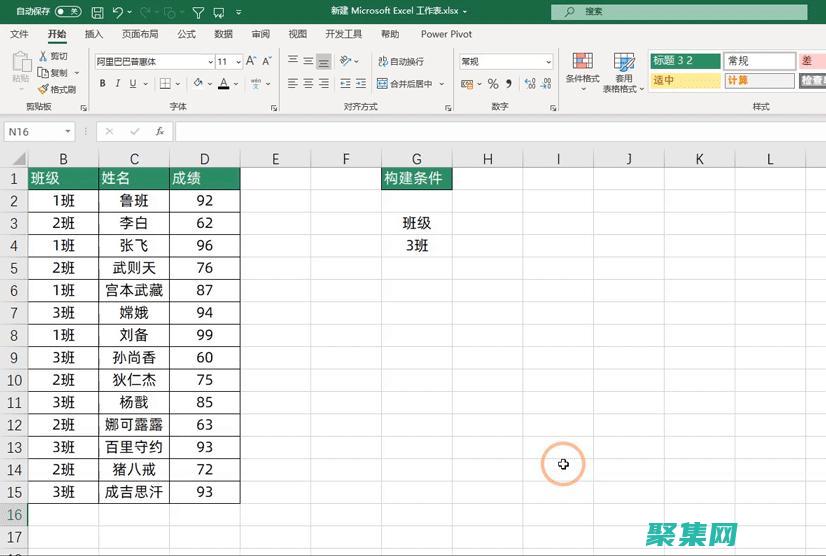Expand the orientation dropdown arrow

356,62
